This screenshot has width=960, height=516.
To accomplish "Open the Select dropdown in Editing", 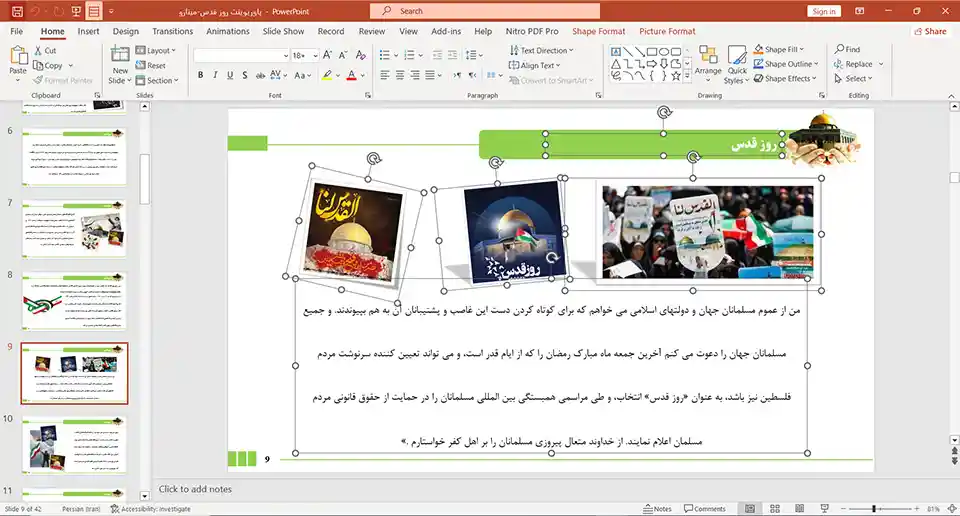I will [853, 78].
